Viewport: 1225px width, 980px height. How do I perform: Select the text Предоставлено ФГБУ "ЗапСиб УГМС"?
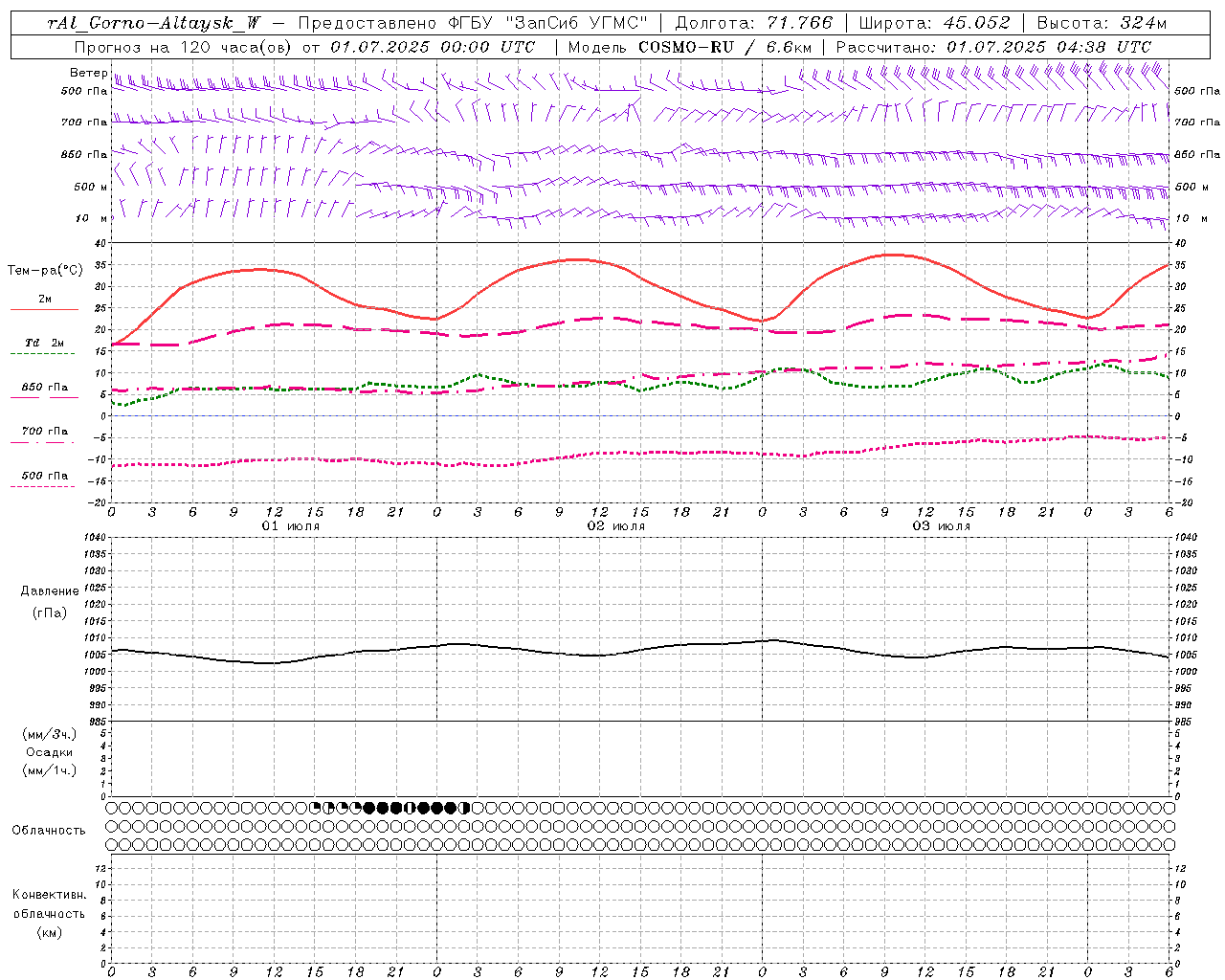pyautogui.click(x=474, y=23)
